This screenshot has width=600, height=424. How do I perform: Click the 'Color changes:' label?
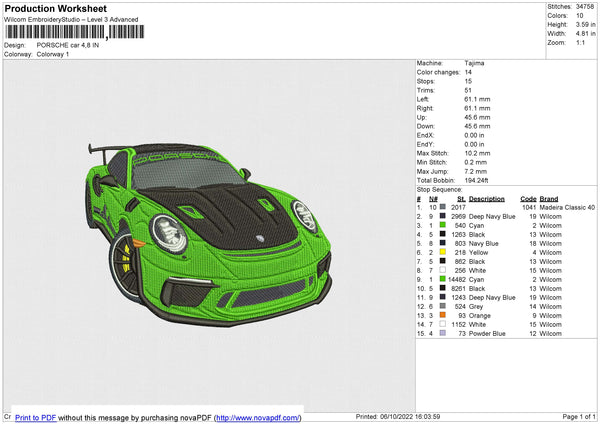[439, 72]
